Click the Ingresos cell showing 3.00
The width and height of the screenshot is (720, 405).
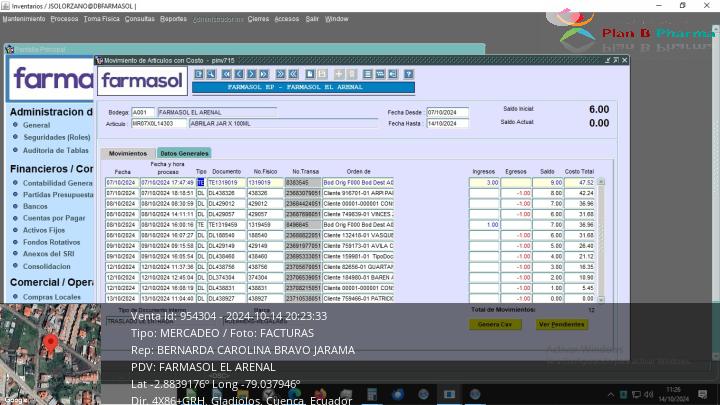point(484,183)
